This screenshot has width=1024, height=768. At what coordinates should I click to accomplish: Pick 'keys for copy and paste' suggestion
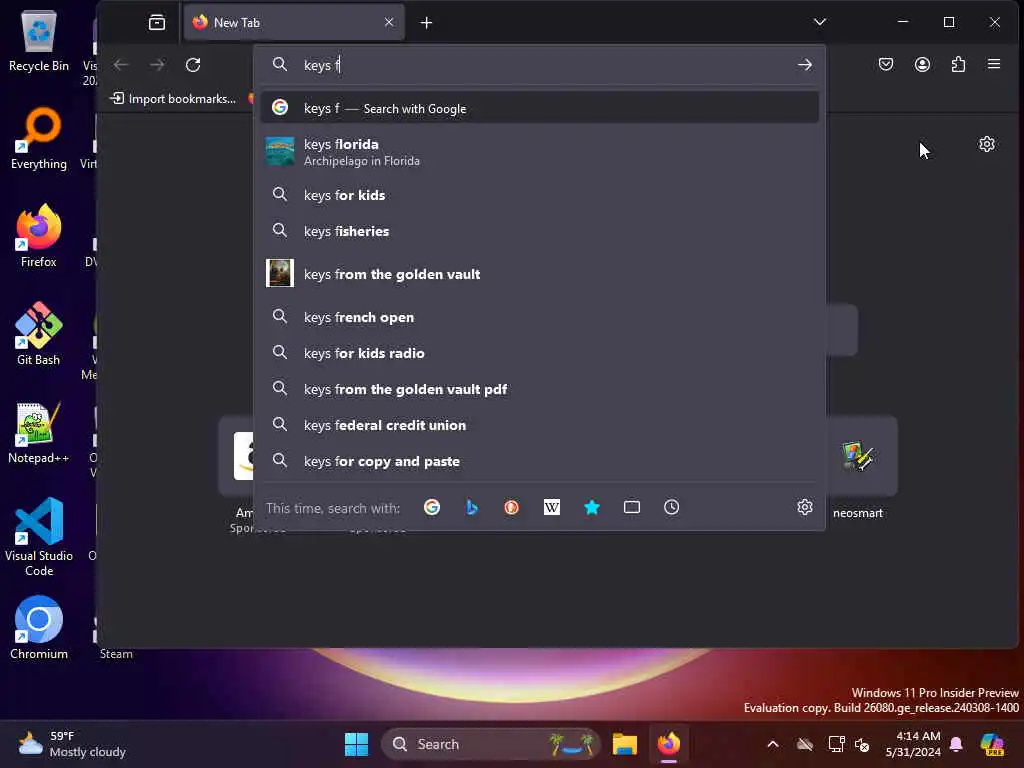coord(539,460)
